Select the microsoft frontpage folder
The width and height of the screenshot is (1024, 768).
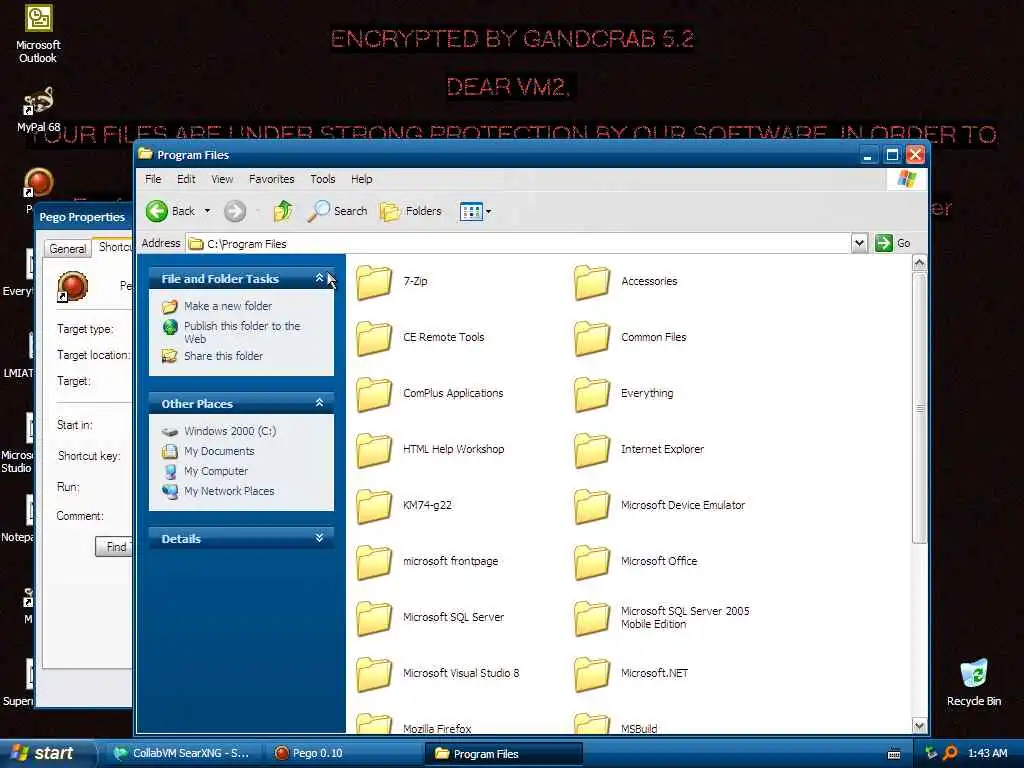pos(428,561)
